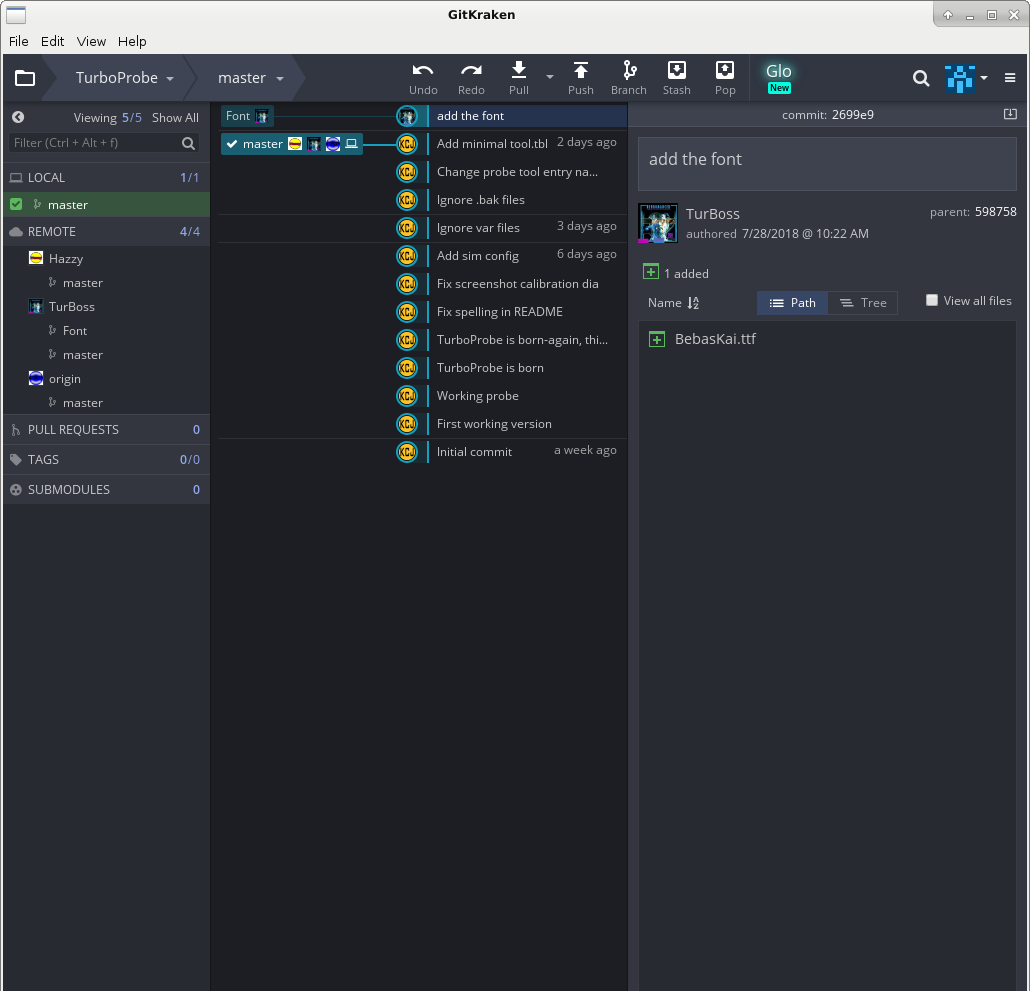This screenshot has width=1030, height=991.
Task: Enable the View all files checkbox
Action: click(931, 300)
